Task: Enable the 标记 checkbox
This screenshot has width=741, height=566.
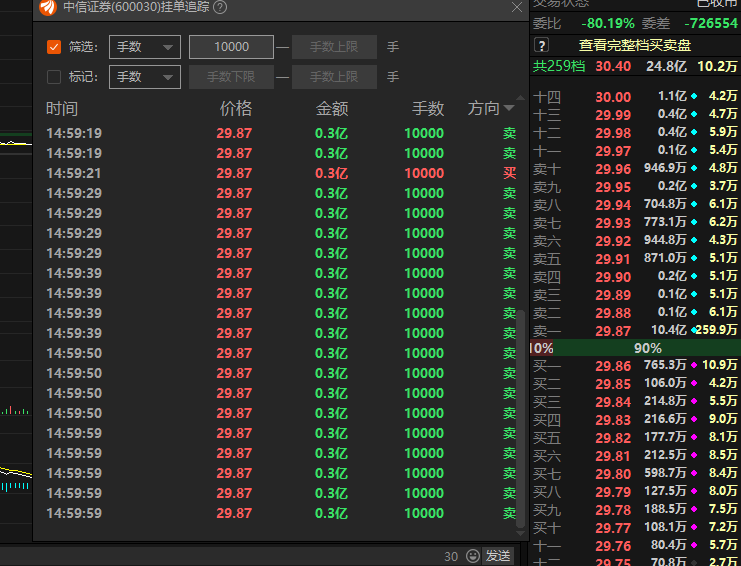Action: (54, 77)
